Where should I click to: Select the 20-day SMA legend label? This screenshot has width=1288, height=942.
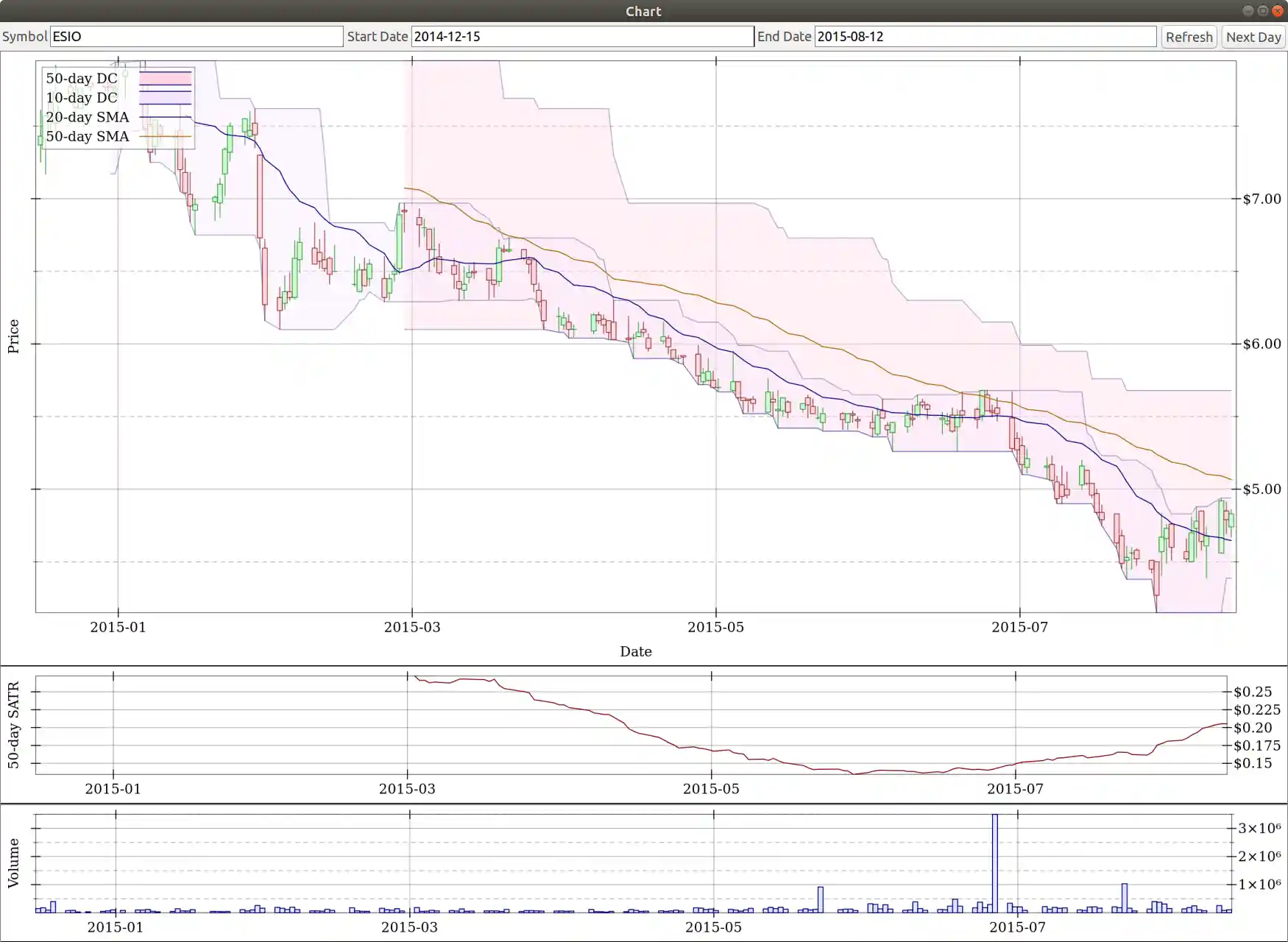(x=87, y=116)
